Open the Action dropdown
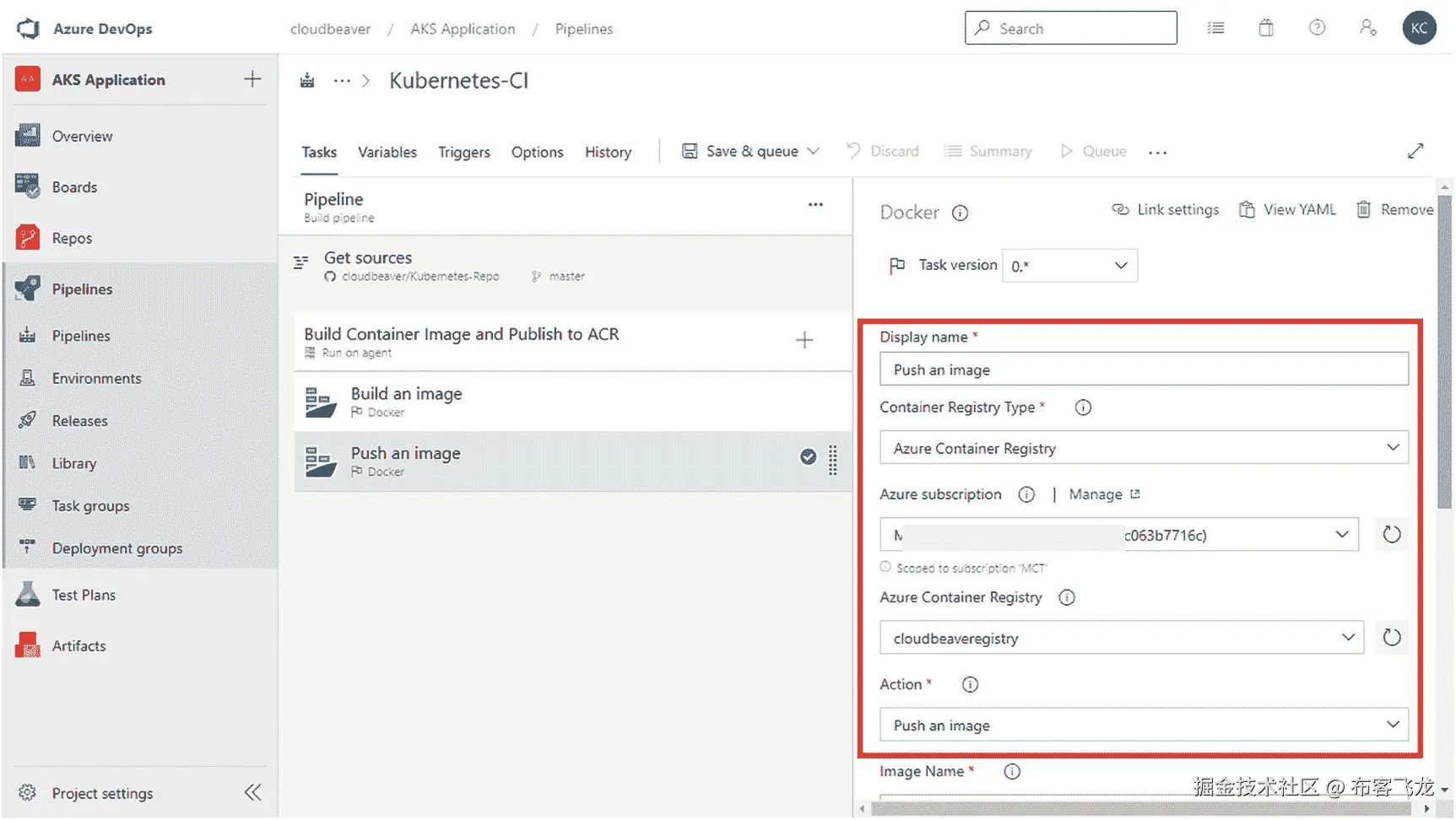Image resolution: width=1456 pixels, height=820 pixels. (x=1143, y=726)
